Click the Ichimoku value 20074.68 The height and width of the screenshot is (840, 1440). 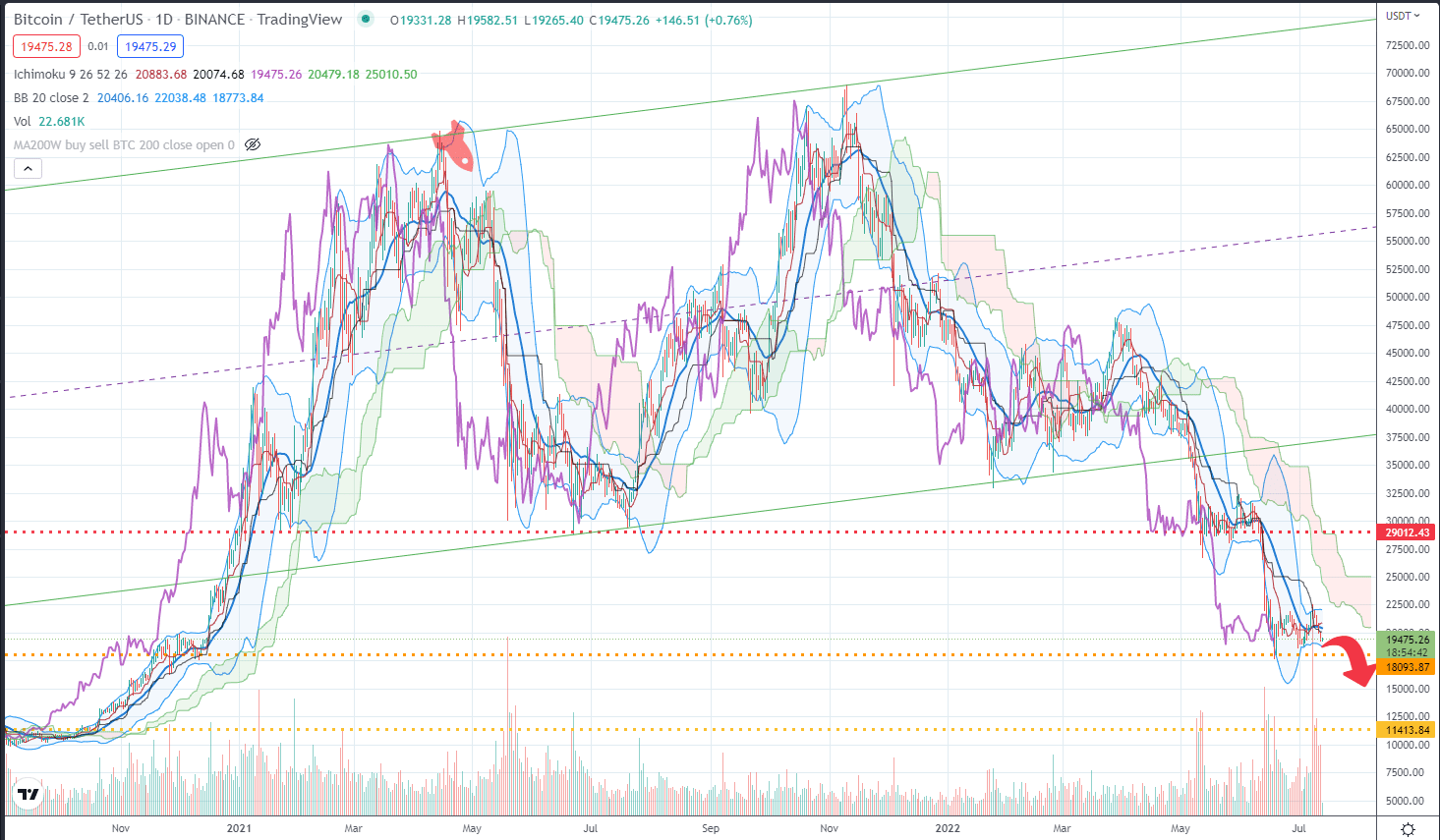[x=218, y=74]
